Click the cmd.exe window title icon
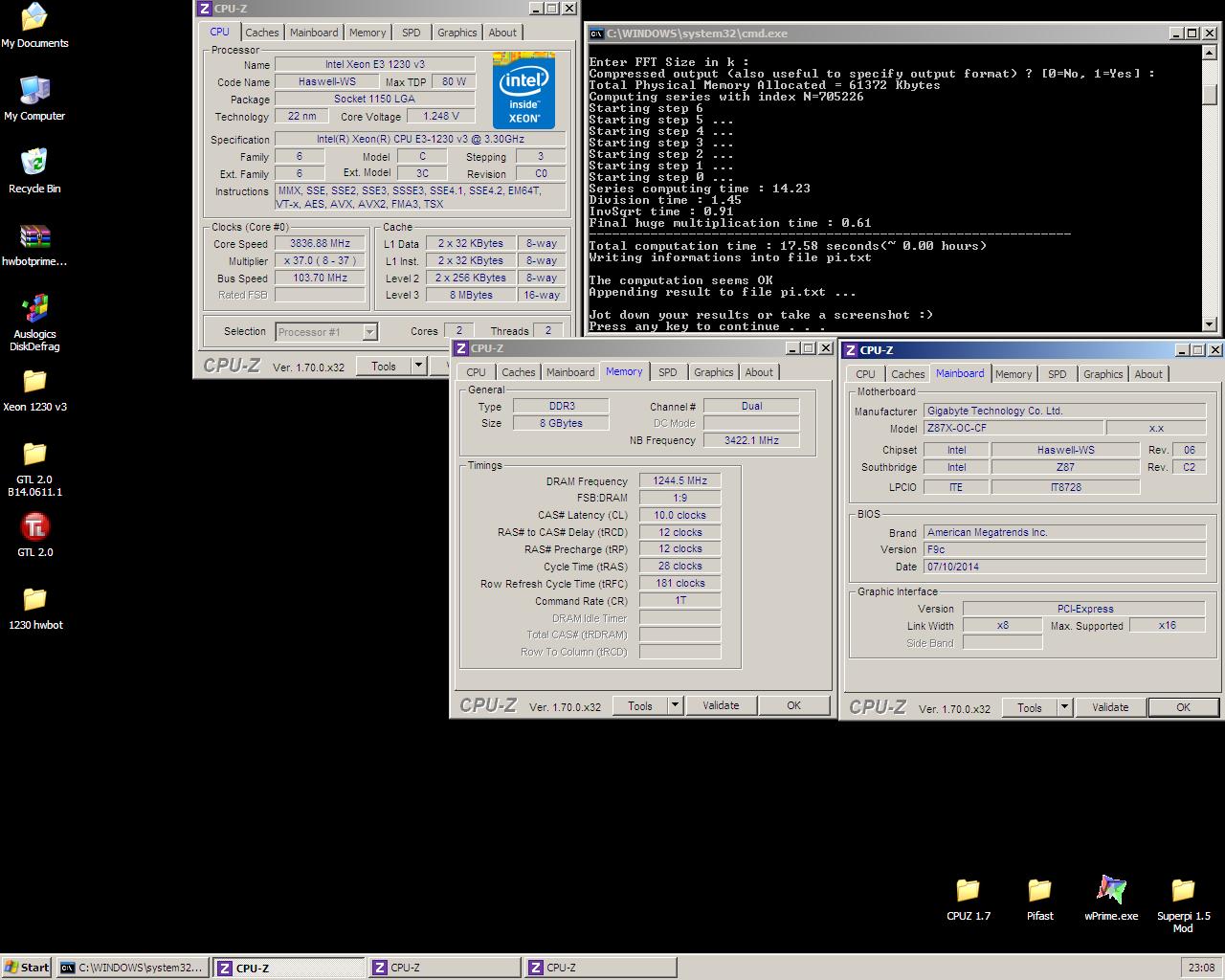This screenshot has height=980, width=1225. point(596,33)
